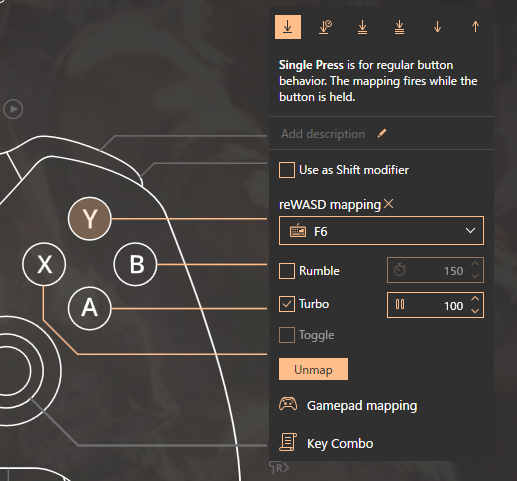
Task: Select the Long Press activator icon
Action: [325, 27]
